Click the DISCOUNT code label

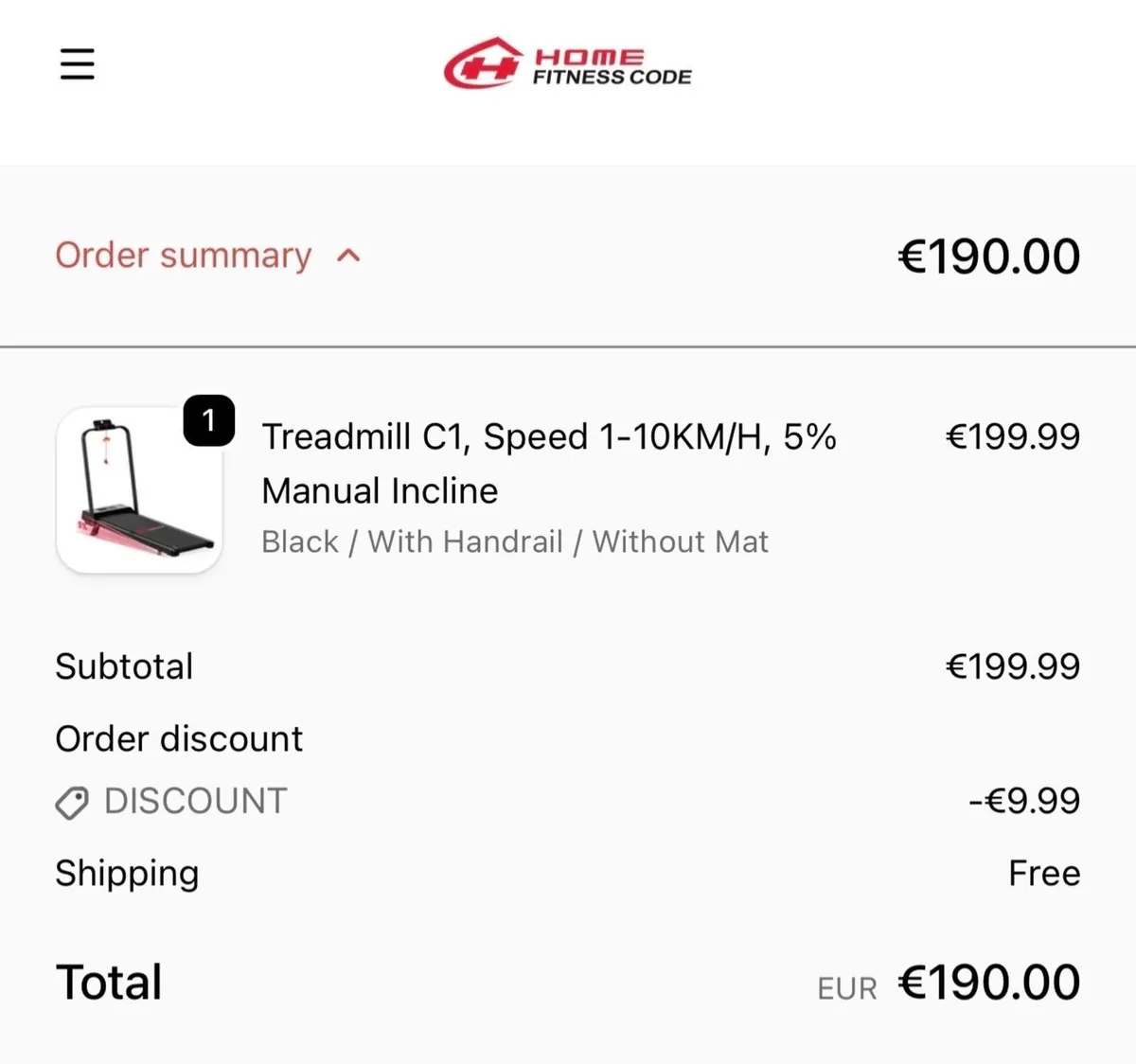pos(195,801)
